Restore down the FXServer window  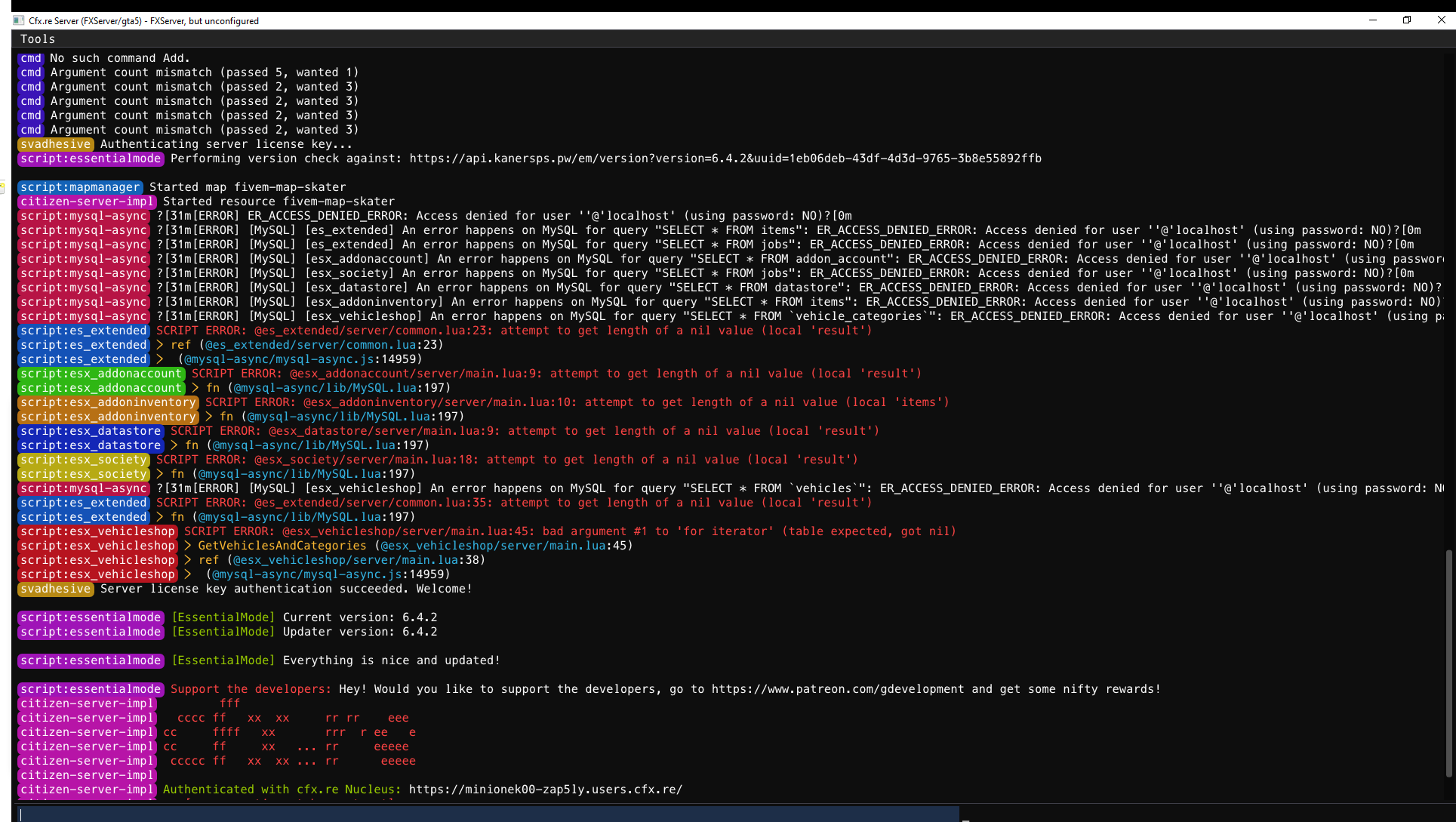[x=1406, y=20]
